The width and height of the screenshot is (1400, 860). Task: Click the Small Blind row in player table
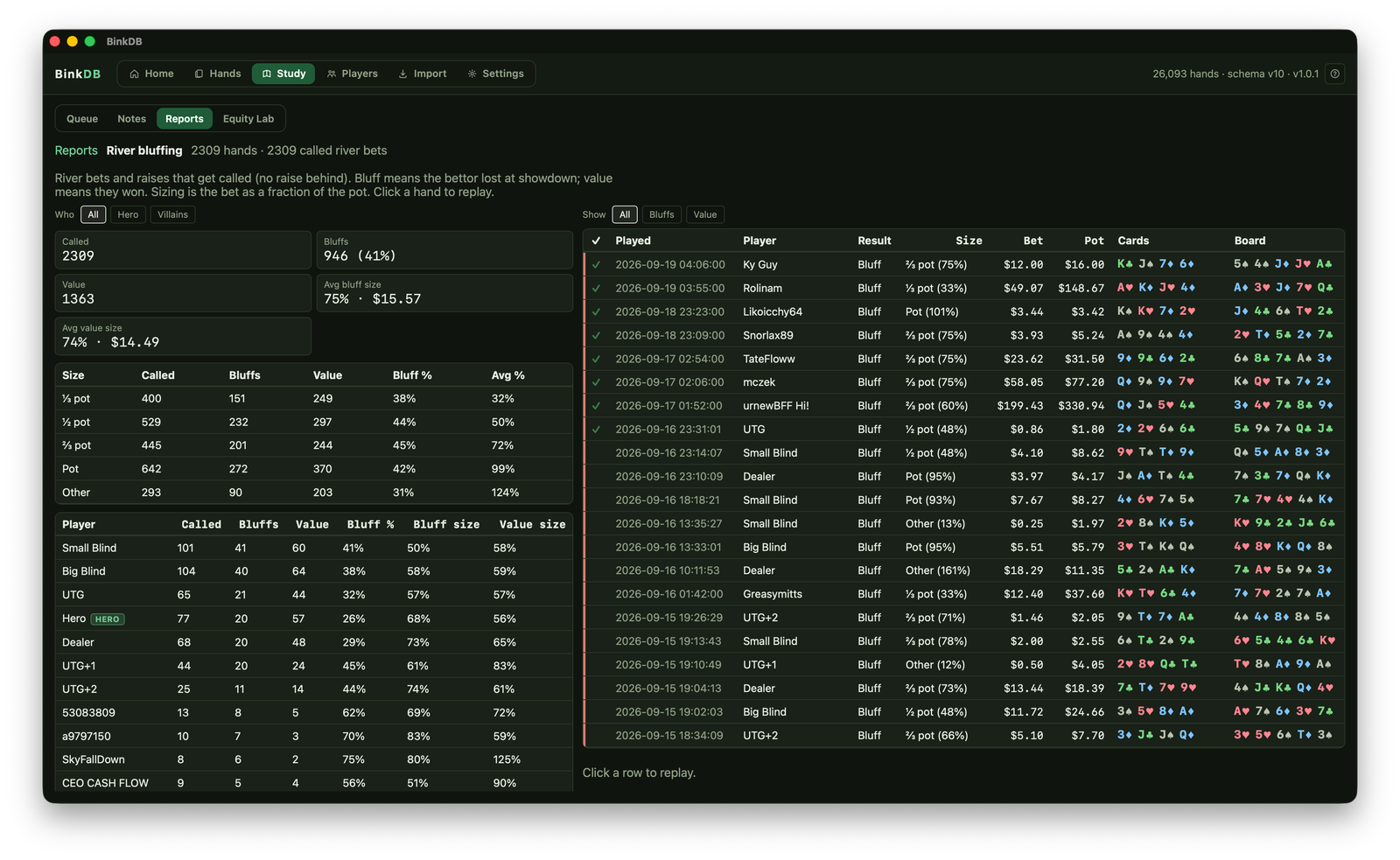(x=313, y=548)
